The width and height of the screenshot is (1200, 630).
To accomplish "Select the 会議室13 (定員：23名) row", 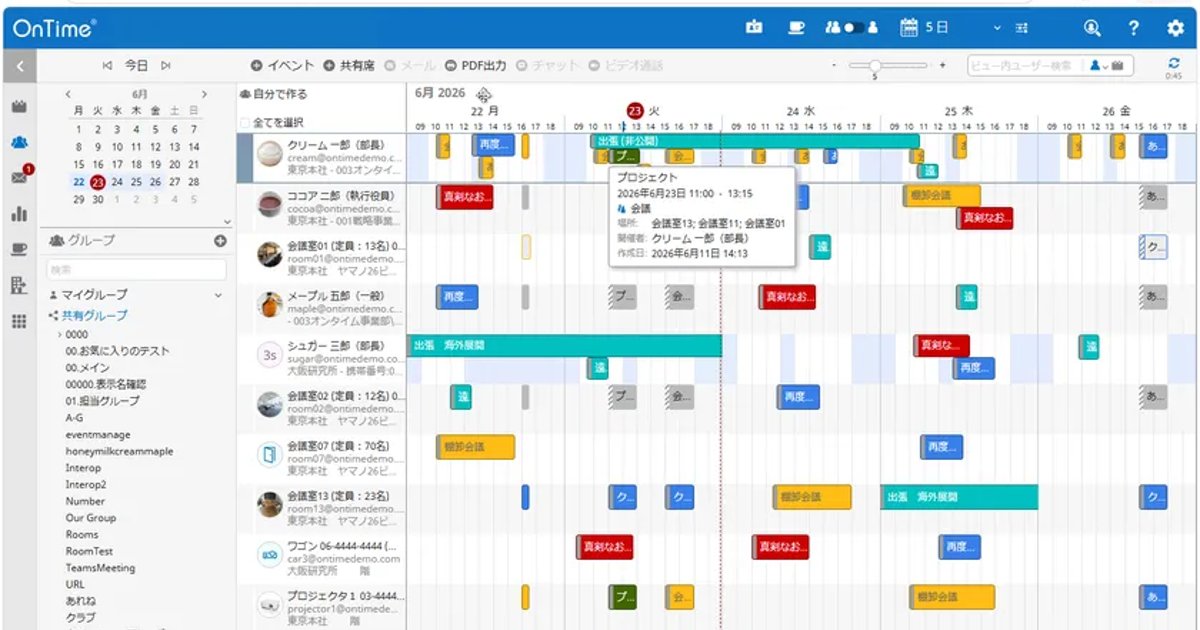I will point(323,508).
